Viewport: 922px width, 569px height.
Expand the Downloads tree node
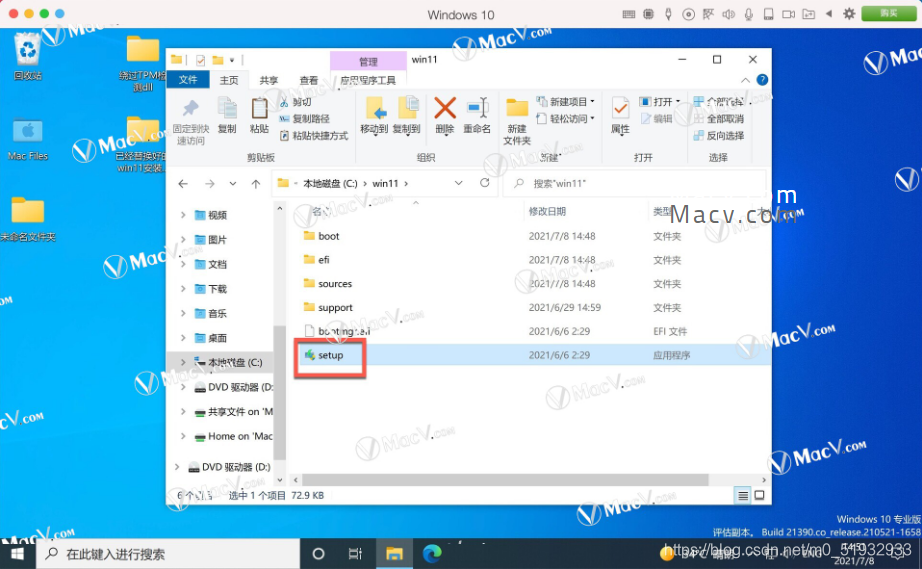[183, 289]
